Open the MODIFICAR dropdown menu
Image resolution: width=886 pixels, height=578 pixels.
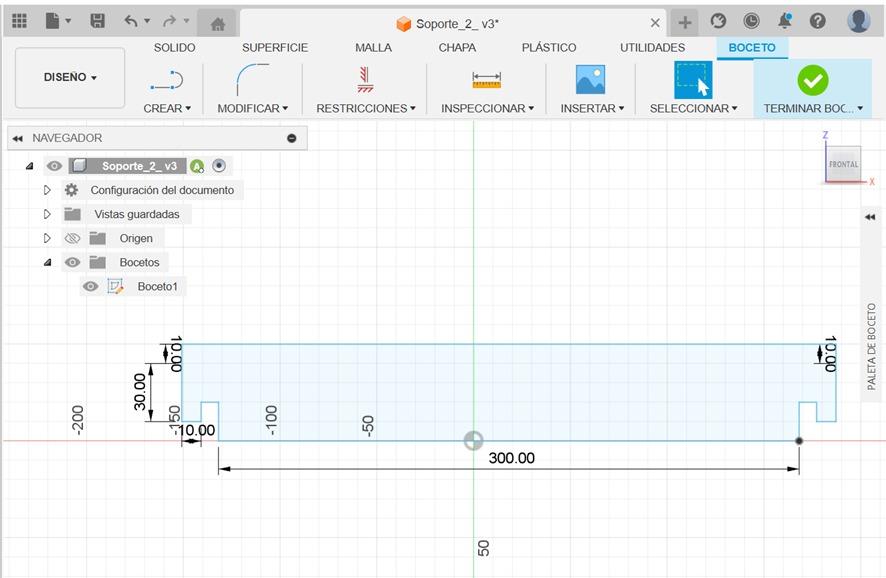(x=253, y=108)
